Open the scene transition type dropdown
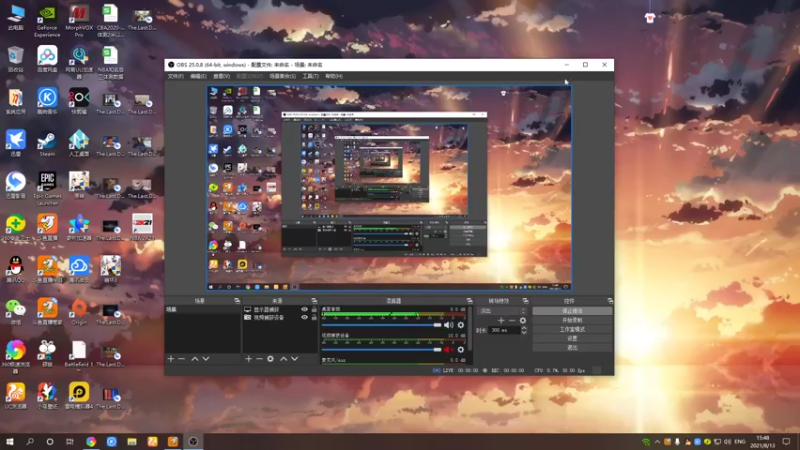 click(502, 311)
